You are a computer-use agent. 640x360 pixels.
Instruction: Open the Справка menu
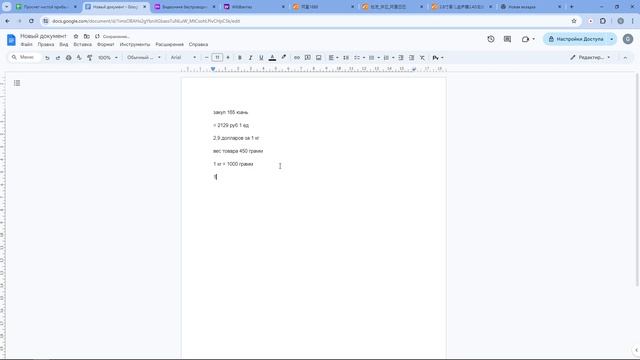[198, 44]
